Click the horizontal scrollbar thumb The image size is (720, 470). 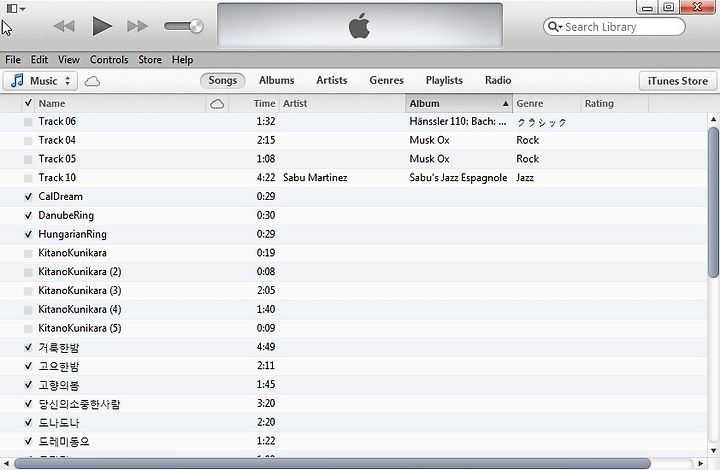pyautogui.click(x=332, y=463)
